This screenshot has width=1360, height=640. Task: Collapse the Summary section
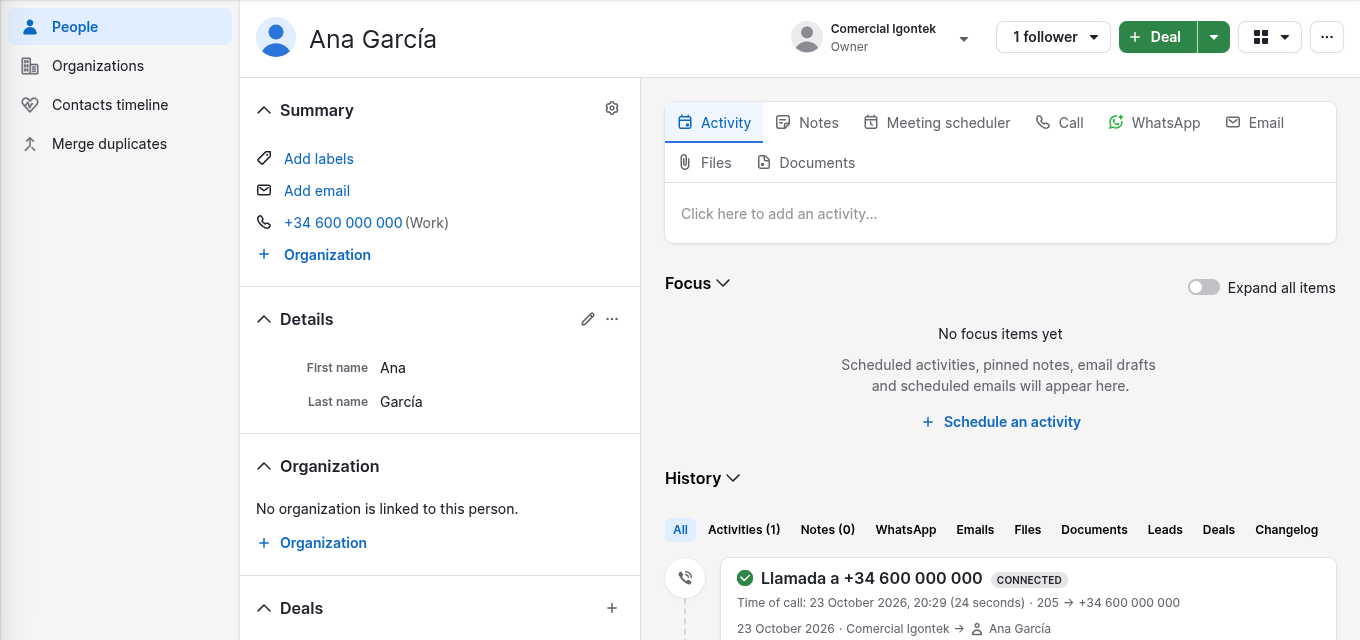[x=264, y=110]
